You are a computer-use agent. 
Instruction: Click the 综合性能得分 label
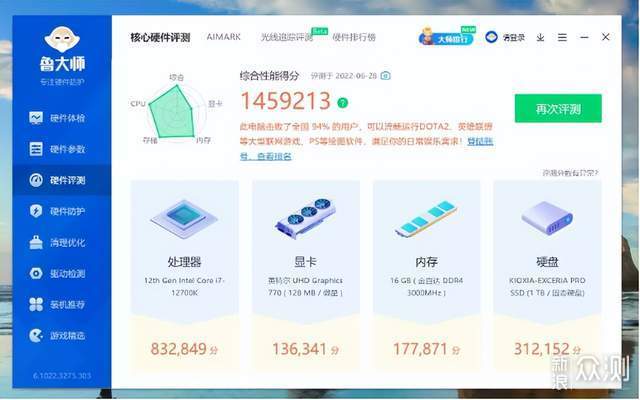(x=270, y=76)
